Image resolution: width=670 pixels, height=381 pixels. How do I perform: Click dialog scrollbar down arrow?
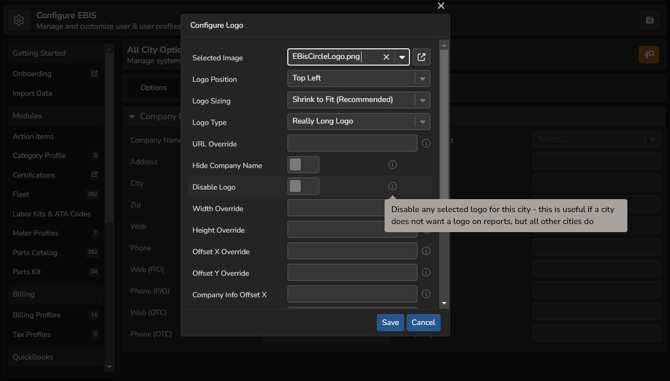[x=444, y=303]
